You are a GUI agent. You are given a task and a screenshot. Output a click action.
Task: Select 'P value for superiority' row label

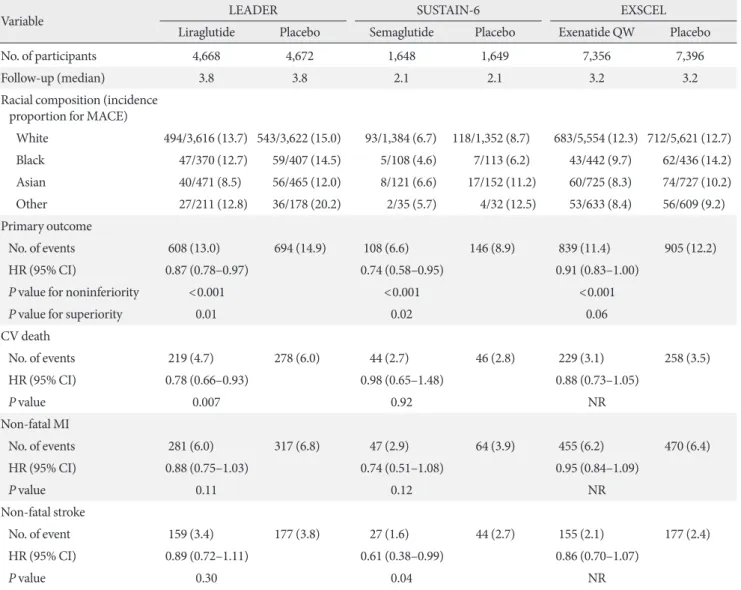coord(65,314)
